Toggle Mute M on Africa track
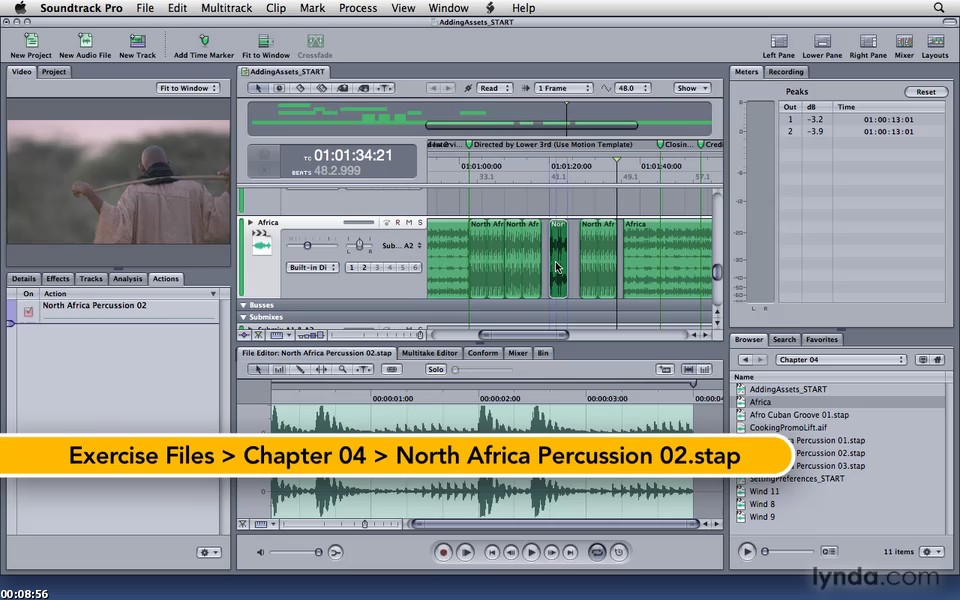 pos(409,222)
